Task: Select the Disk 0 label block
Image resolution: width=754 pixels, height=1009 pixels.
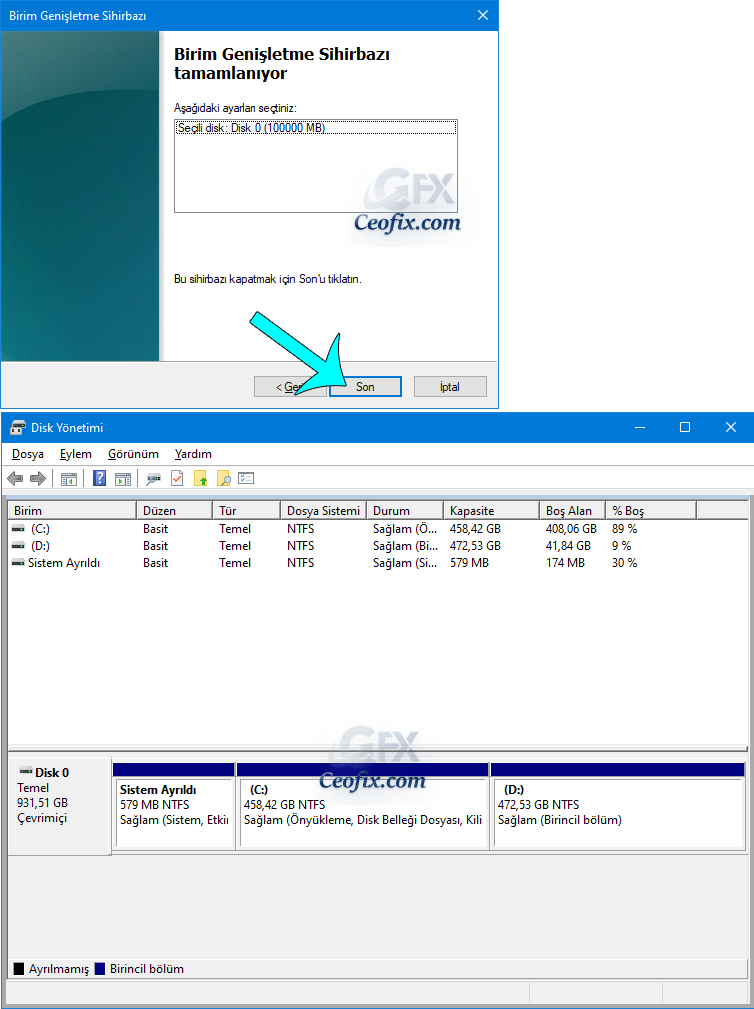Action: [x=59, y=806]
